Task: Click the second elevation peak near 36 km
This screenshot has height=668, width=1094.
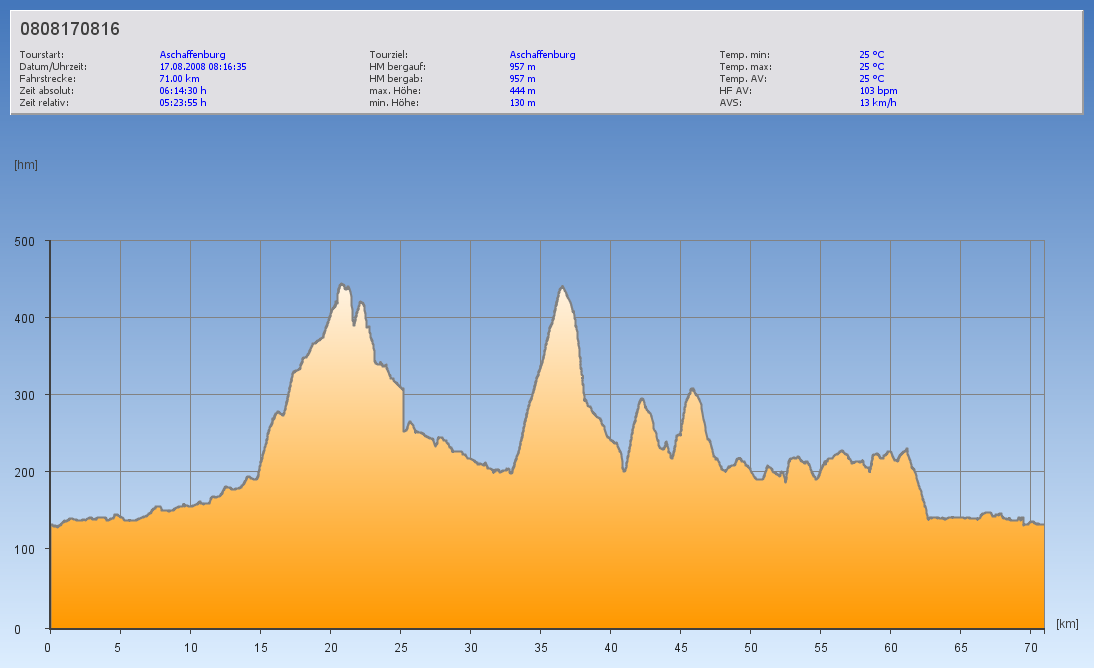Action: pyautogui.click(x=563, y=289)
